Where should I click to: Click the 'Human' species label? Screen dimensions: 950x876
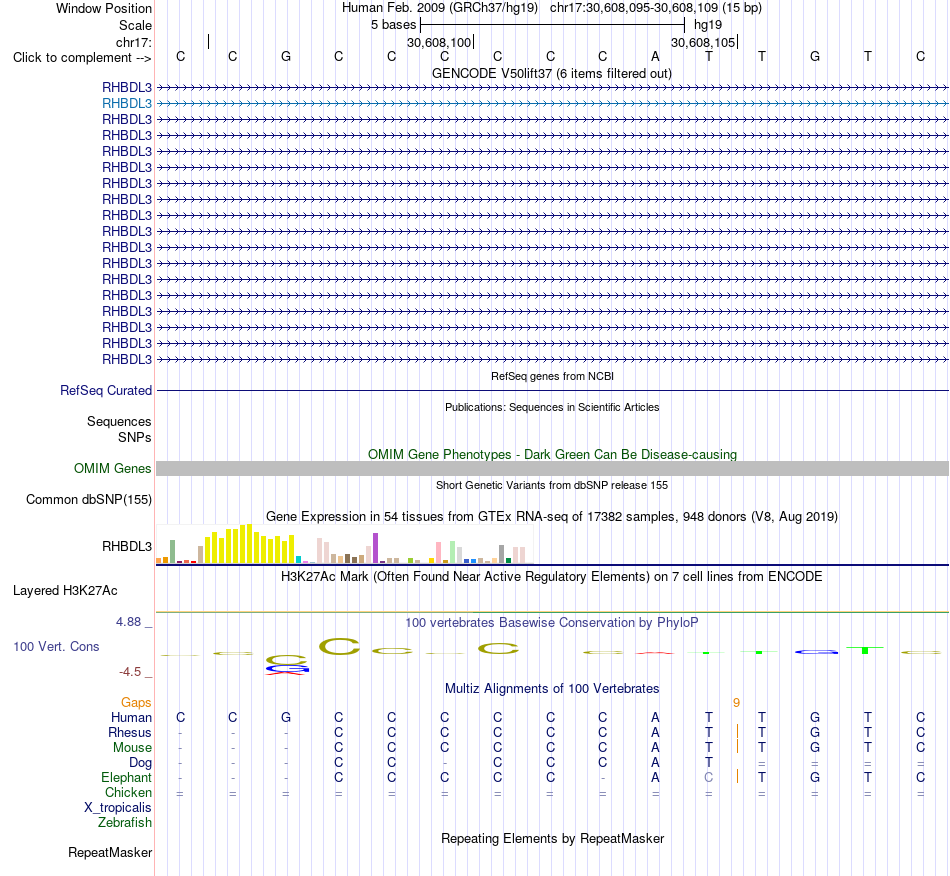click(131, 718)
